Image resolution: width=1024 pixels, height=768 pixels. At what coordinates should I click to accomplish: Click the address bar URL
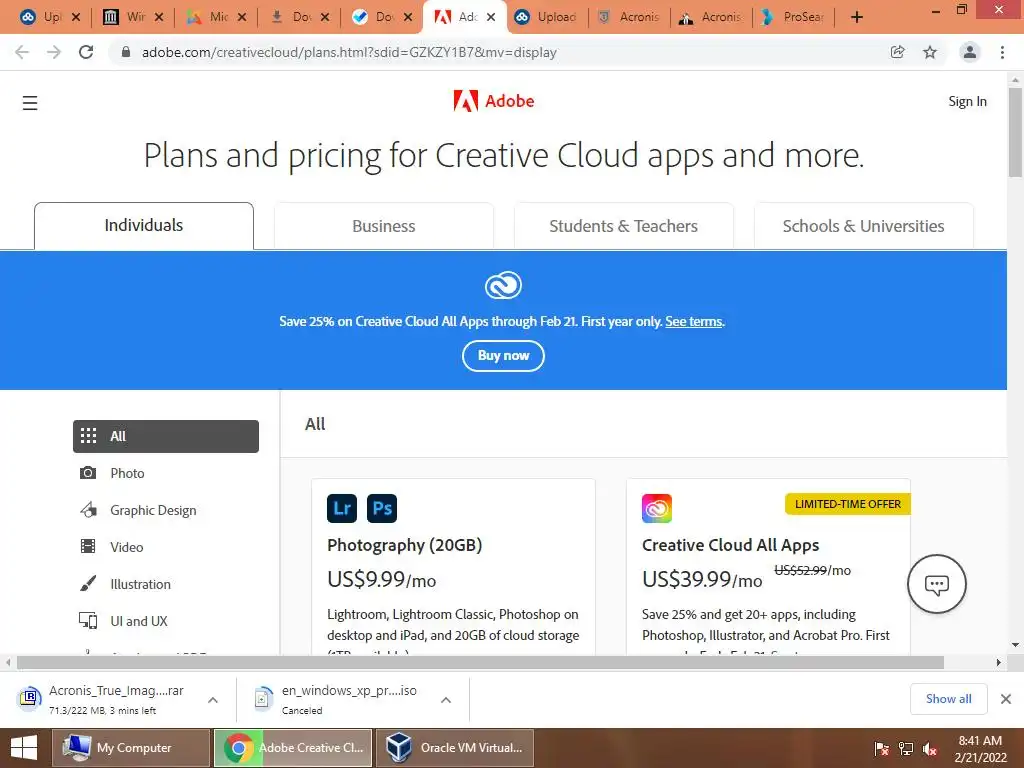tap(349, 52)
